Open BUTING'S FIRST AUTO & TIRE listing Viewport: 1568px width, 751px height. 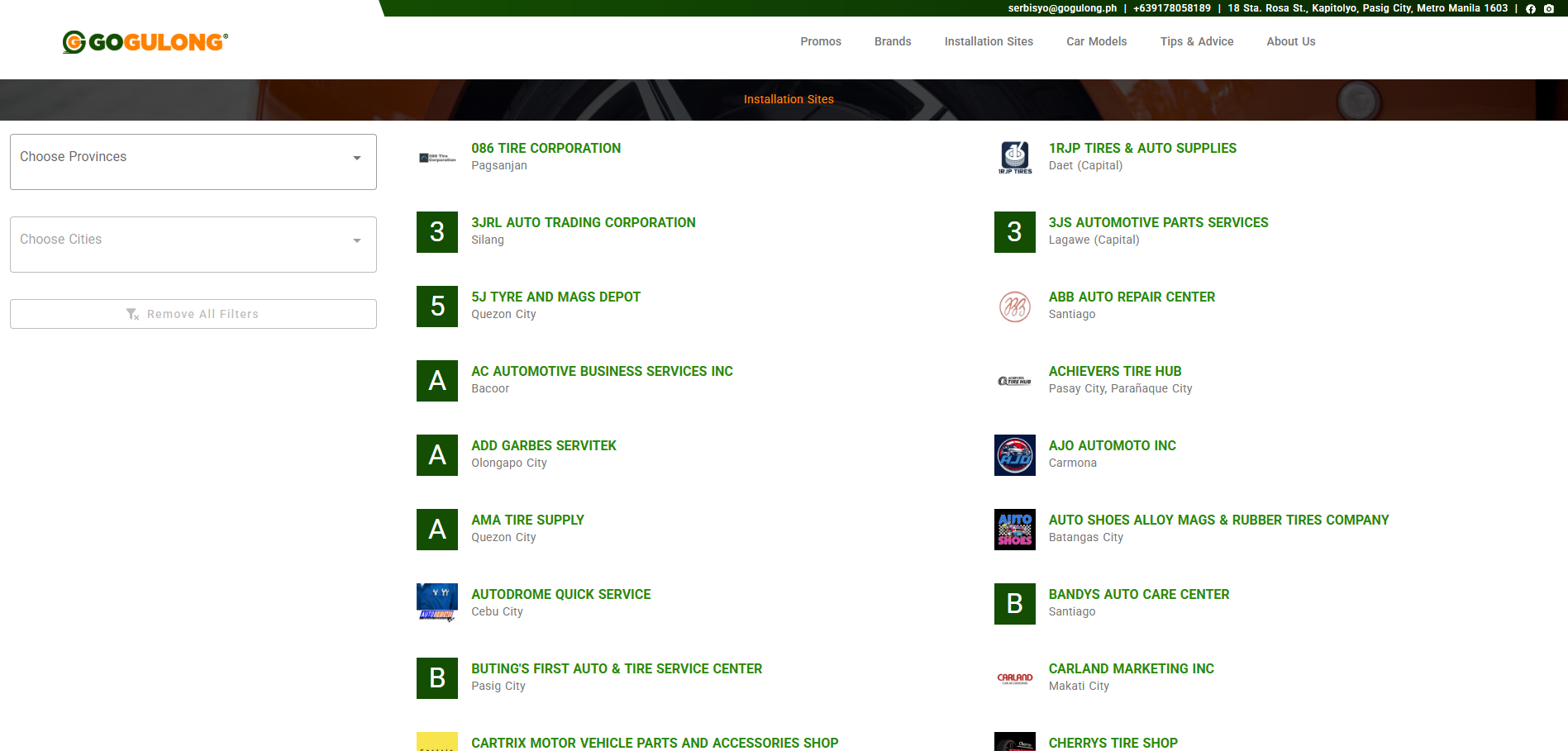[x=617, y=668]
